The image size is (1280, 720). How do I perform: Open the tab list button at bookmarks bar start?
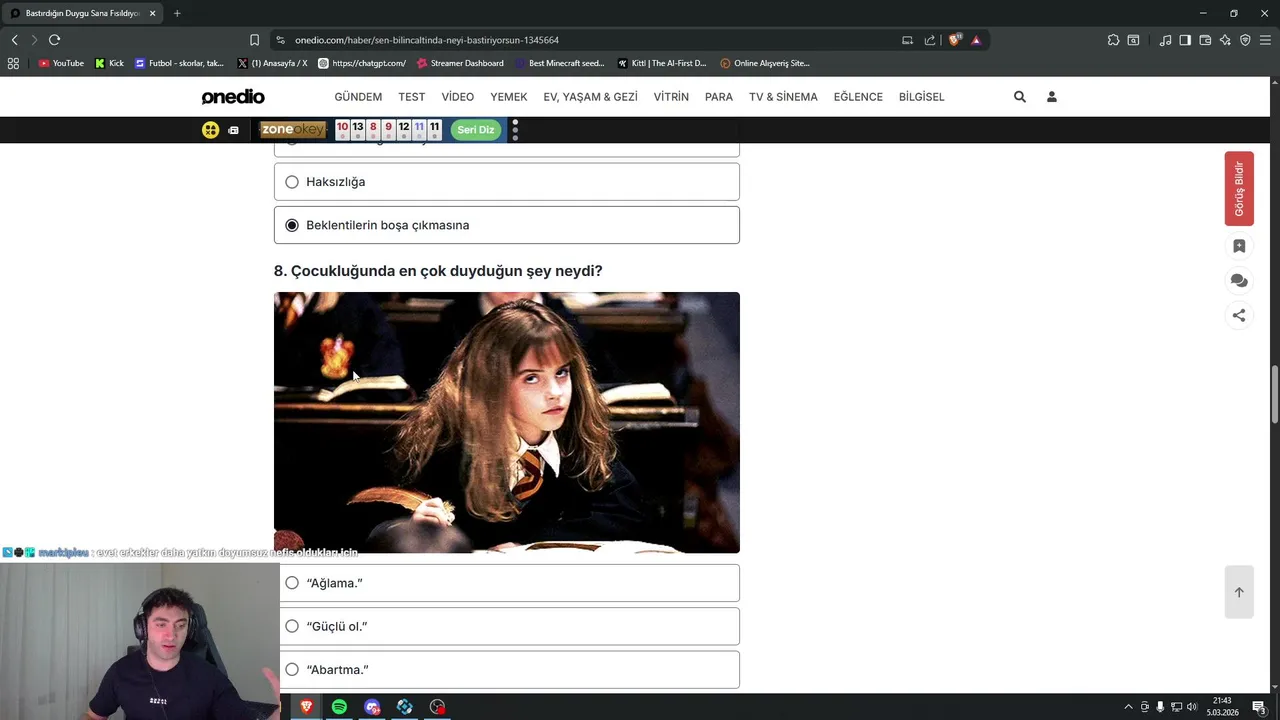click(13, 63)
